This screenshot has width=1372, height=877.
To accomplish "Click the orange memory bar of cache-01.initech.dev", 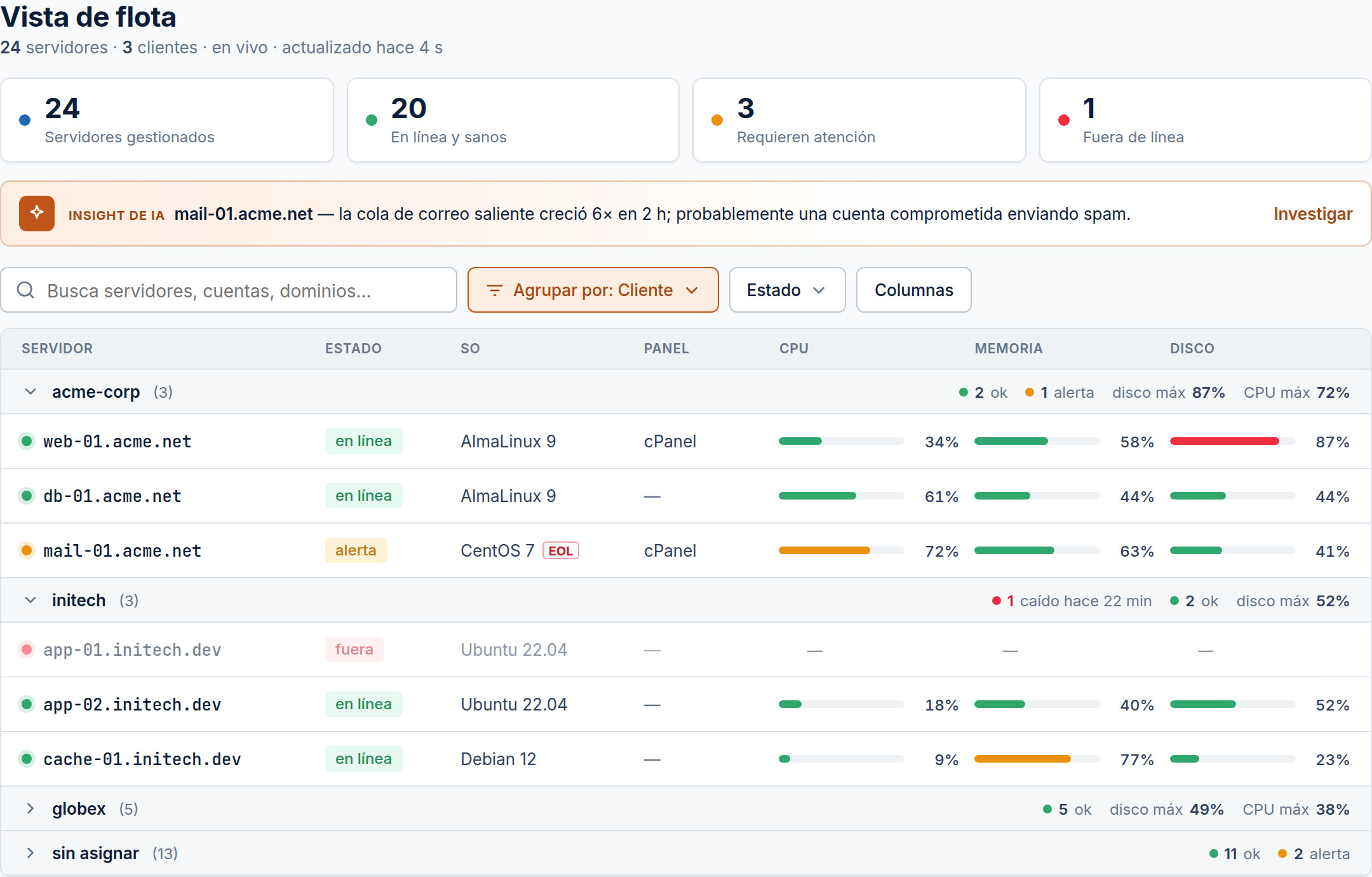I will [1037, 759].
